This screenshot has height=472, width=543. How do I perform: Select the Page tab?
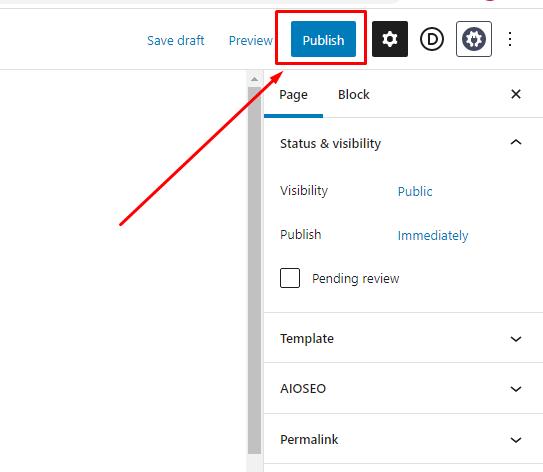[293, 95]
